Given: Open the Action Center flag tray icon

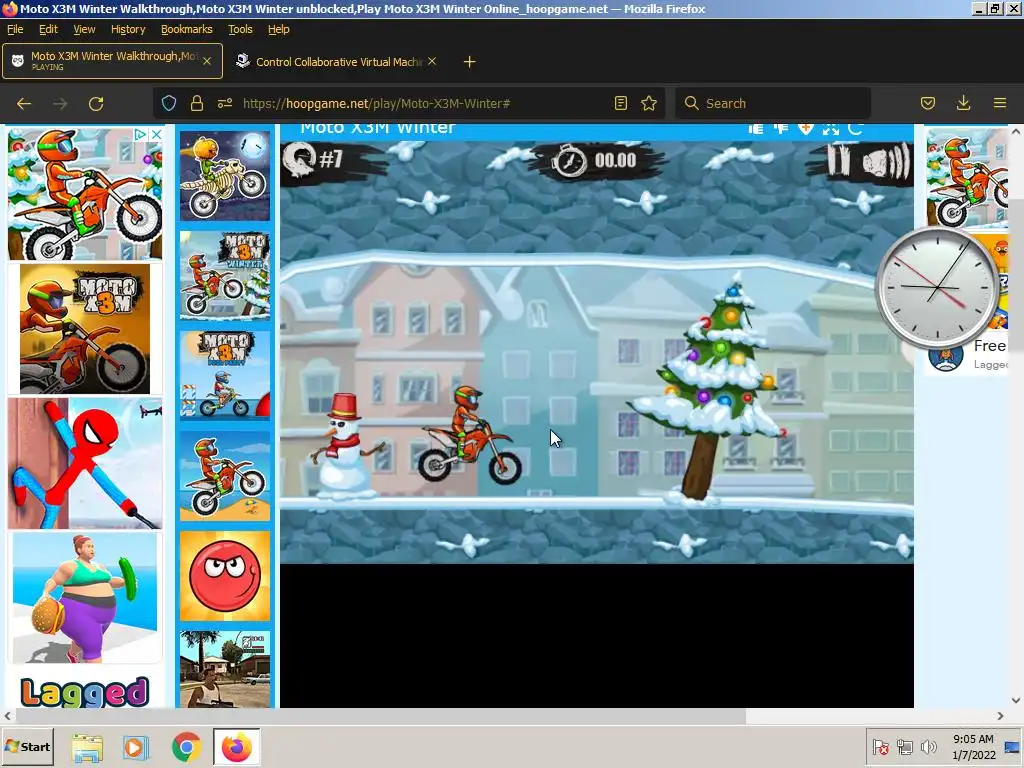Looking at the screenshot, I should [880, 747].
